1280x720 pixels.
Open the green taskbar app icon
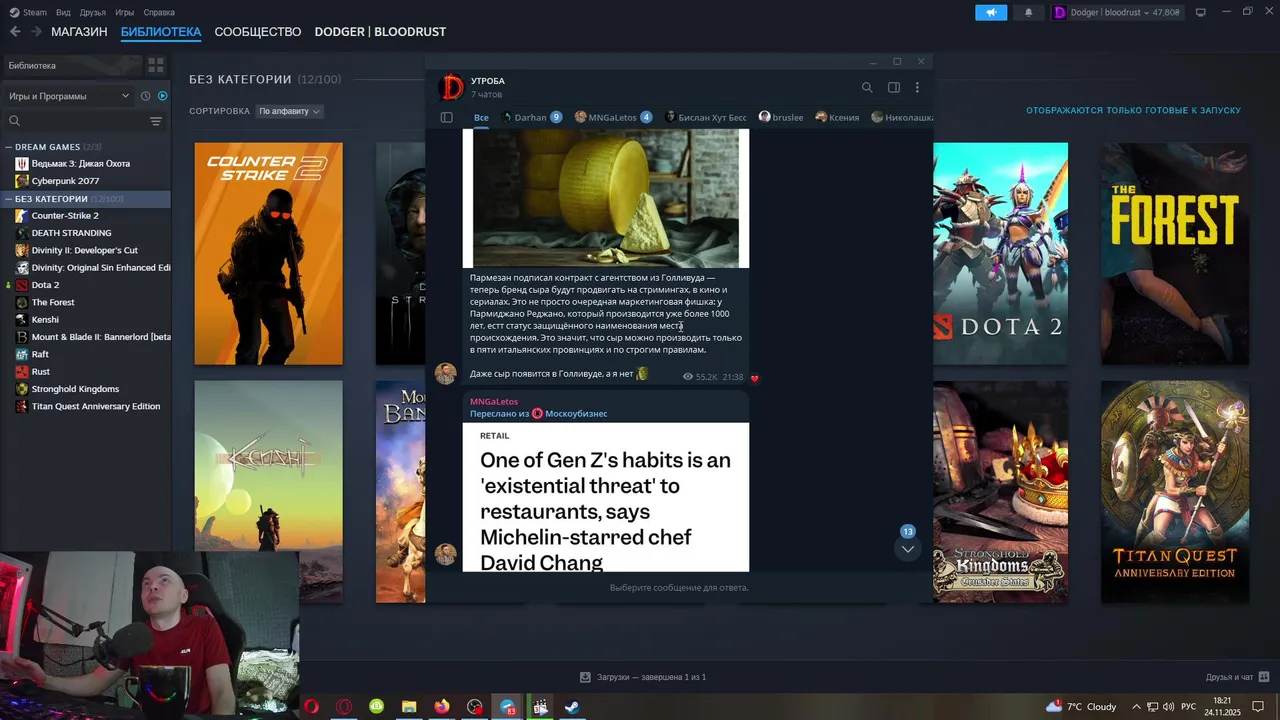point(377,707)
